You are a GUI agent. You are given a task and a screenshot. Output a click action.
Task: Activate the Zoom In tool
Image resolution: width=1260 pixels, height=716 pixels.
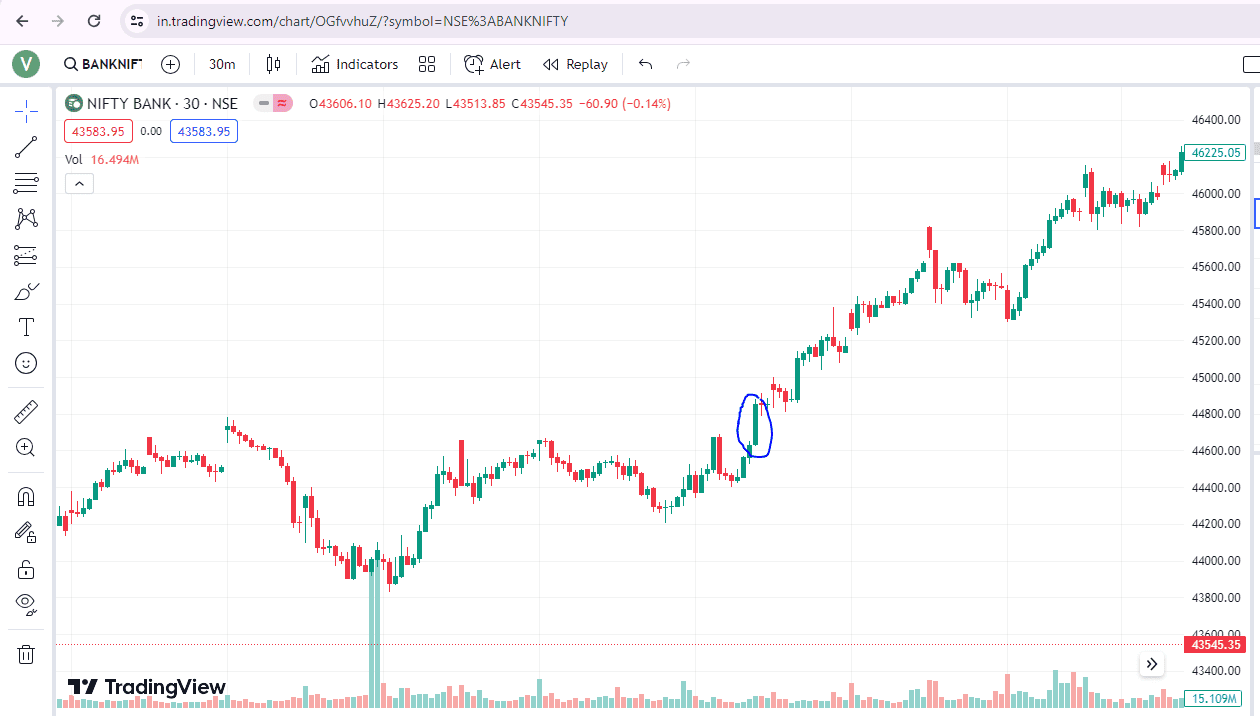click(26, 447)
